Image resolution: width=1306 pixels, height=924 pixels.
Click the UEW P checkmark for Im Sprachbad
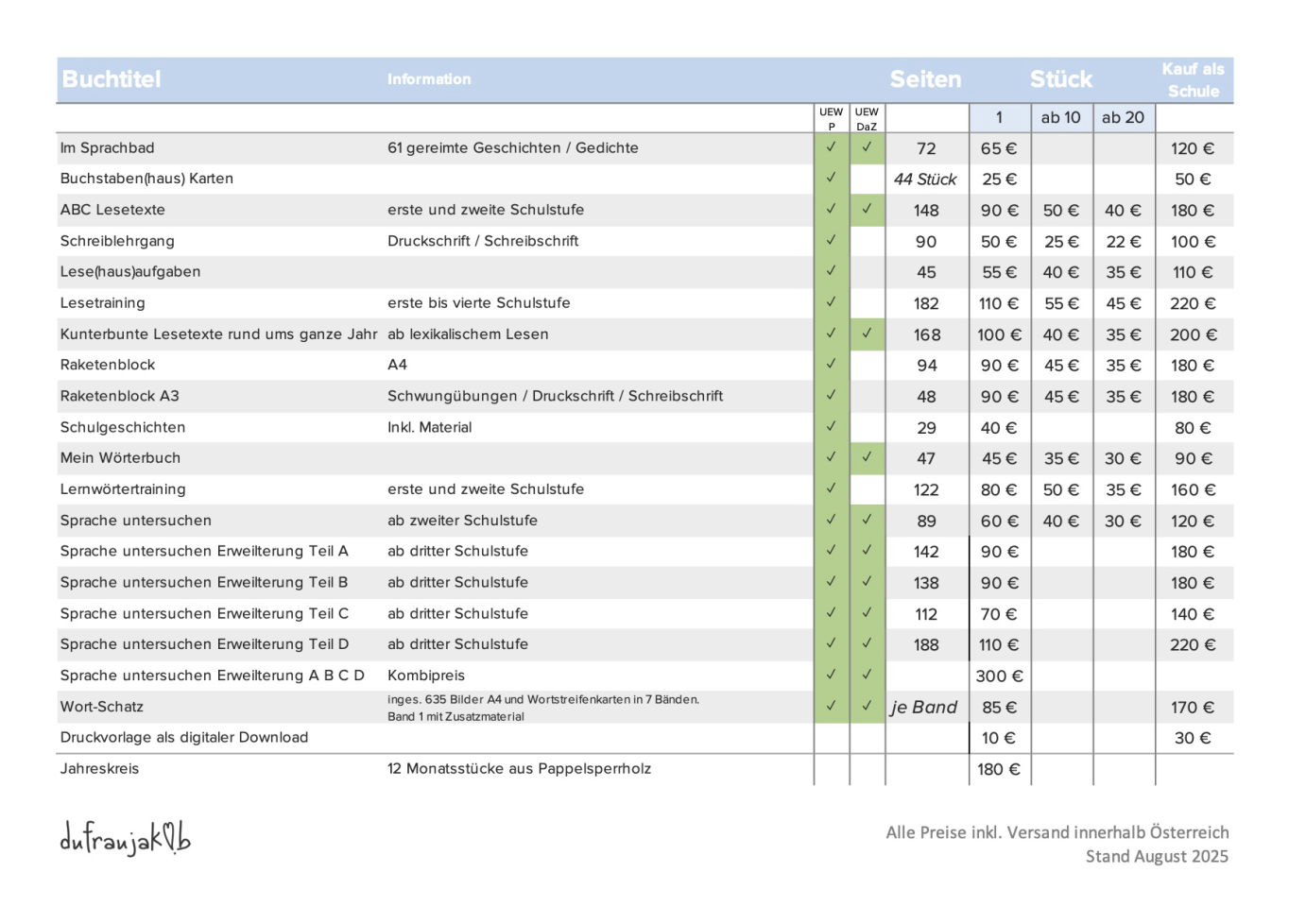(831, 147)
